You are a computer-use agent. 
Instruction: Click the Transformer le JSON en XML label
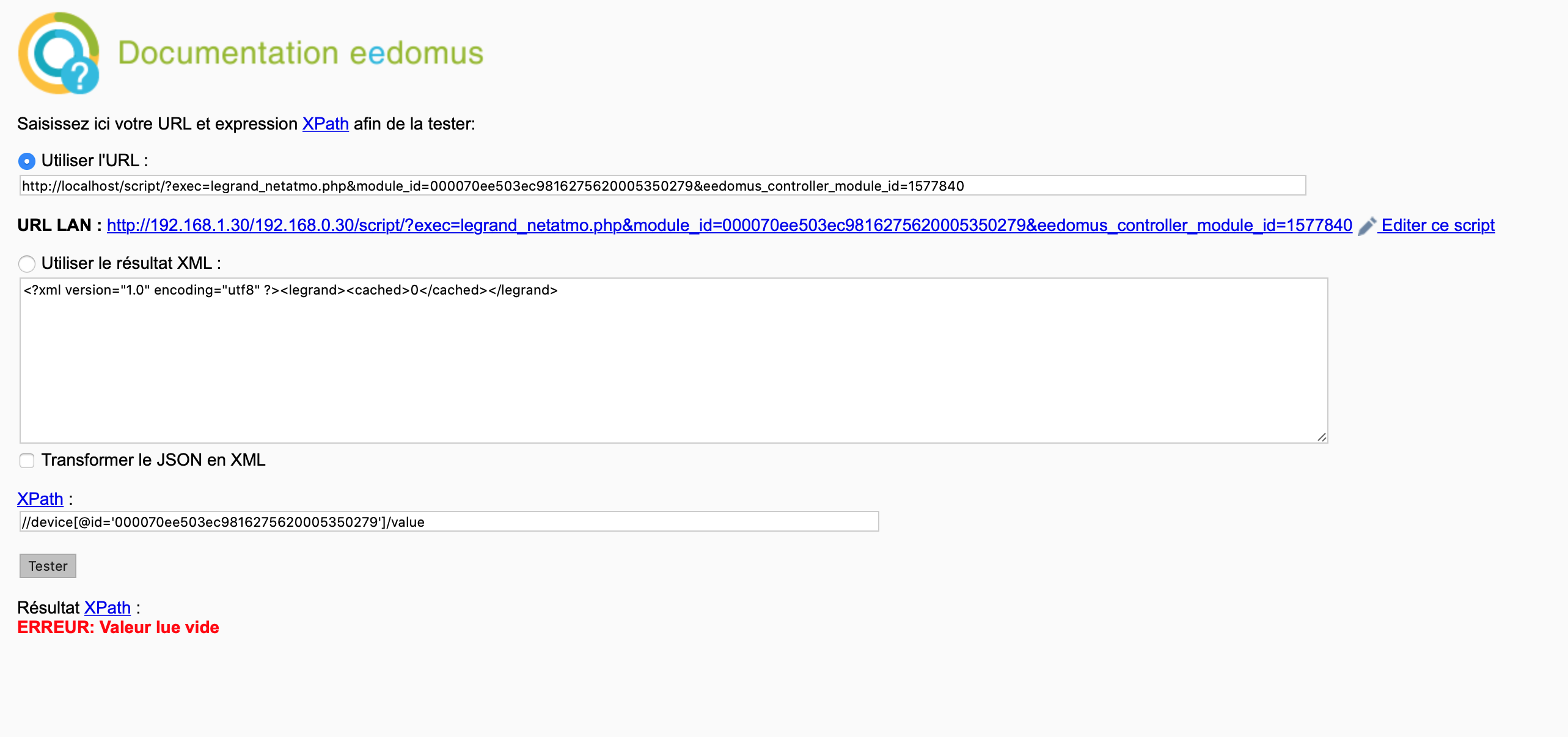click(x=153, y=460)
